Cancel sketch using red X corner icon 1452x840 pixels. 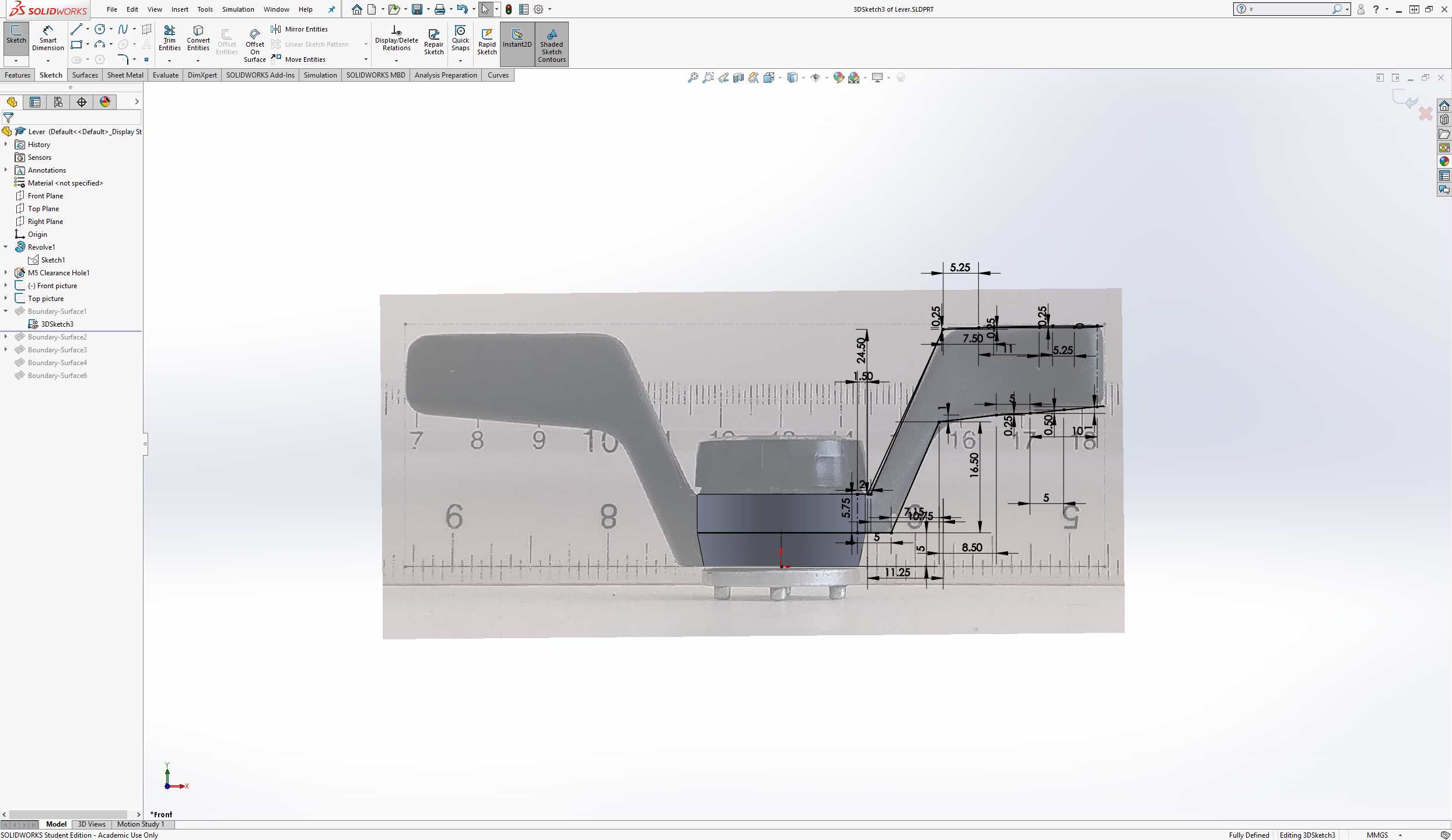pyautogui.click(x=1426, y=114)
